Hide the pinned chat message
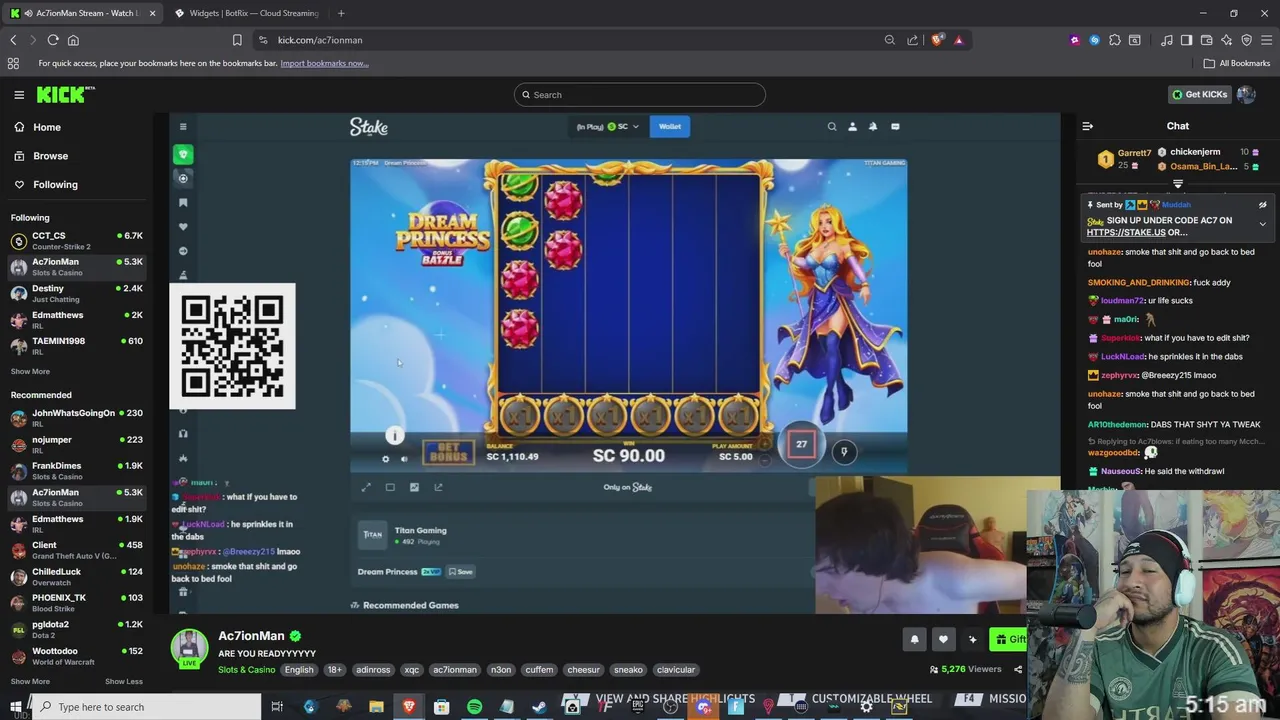This screenshot has height=720, width=1280. pyautogui.click(x=1262, y=205)
